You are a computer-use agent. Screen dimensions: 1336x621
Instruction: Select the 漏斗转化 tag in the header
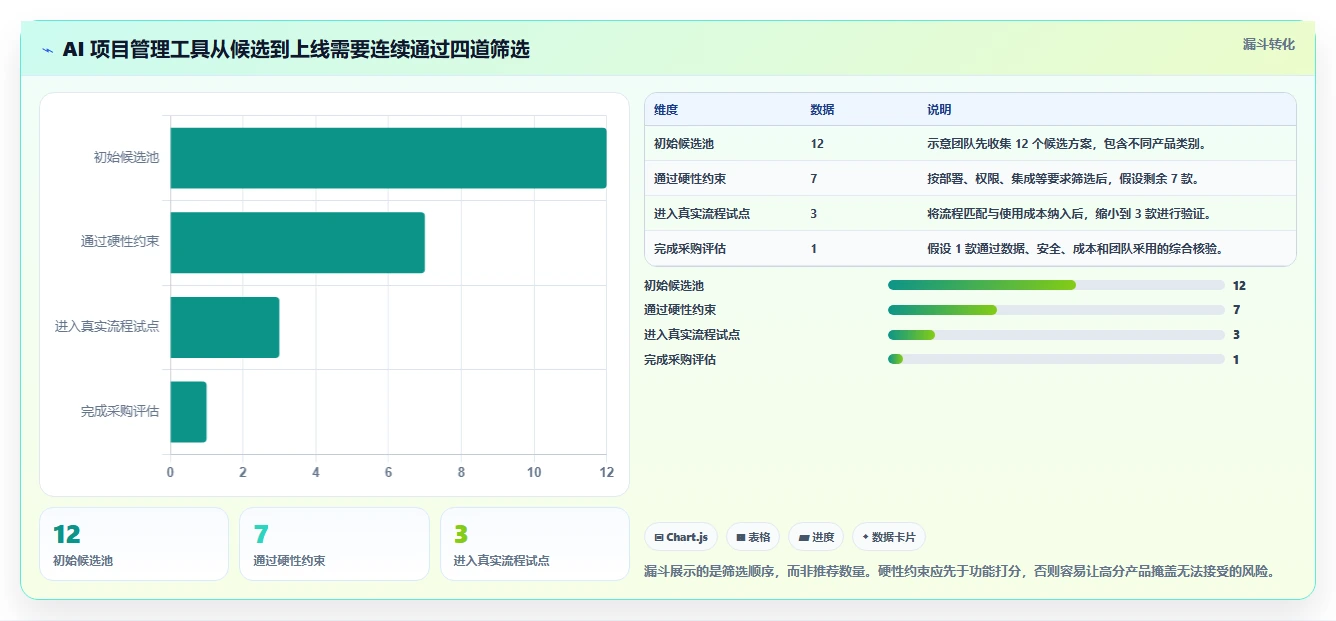click(x=1269, y=45)
